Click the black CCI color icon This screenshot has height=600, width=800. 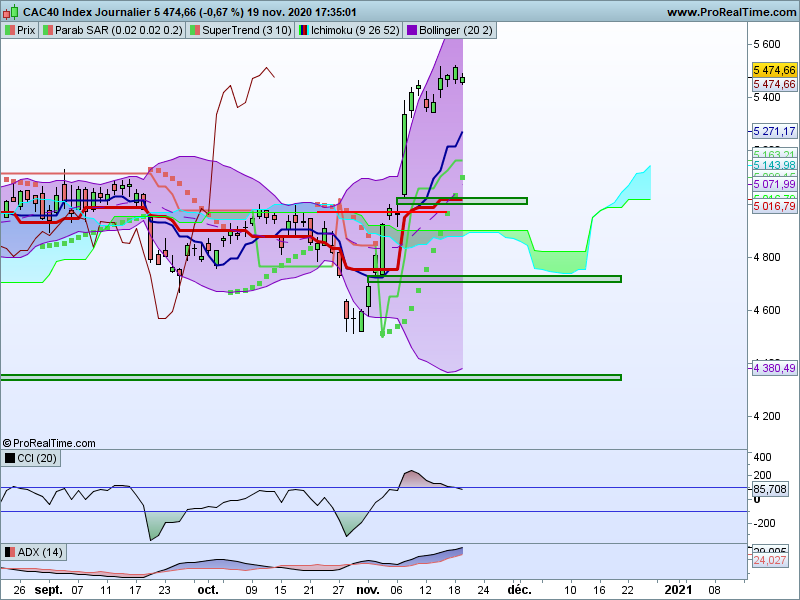10,458
